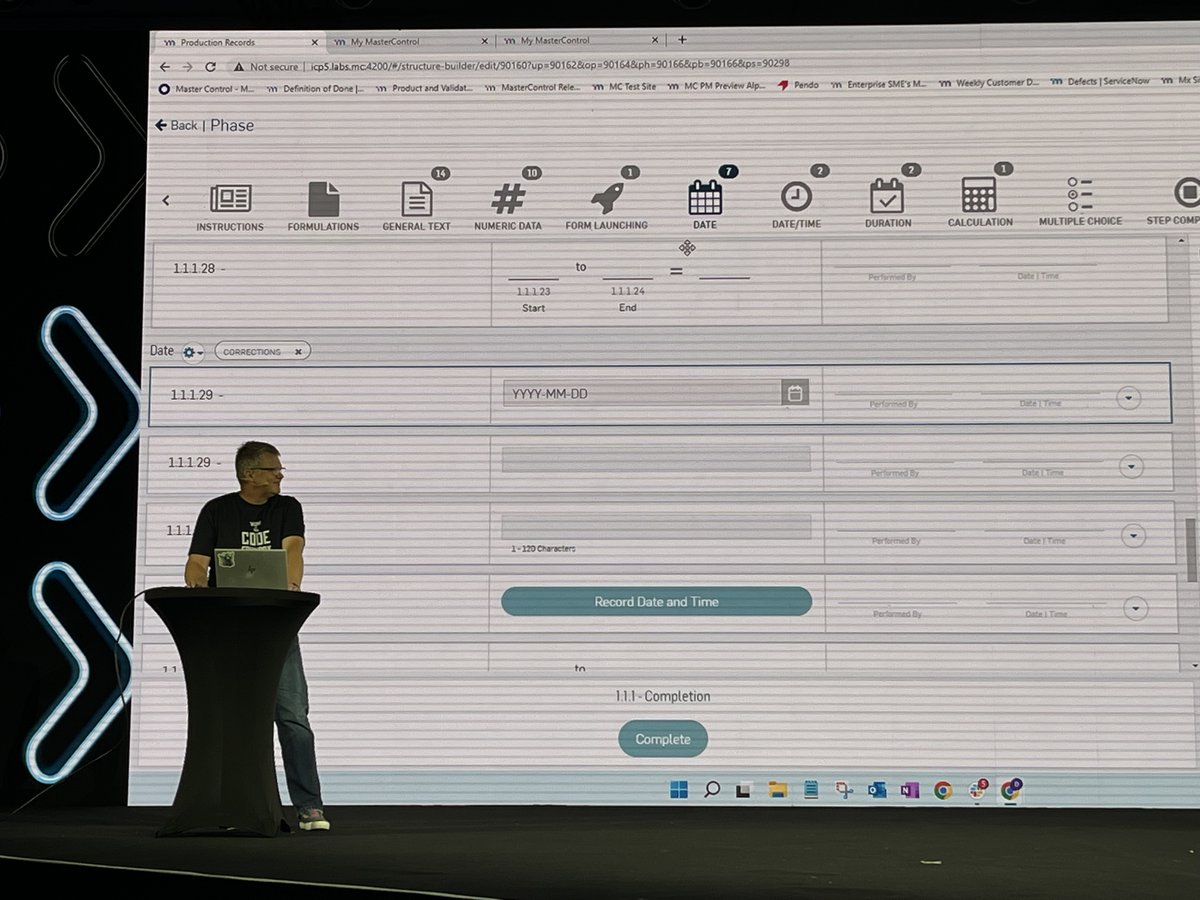The image size is (1200, 900).
Task: Reload the browser page
Action: (x=210, y=67)
